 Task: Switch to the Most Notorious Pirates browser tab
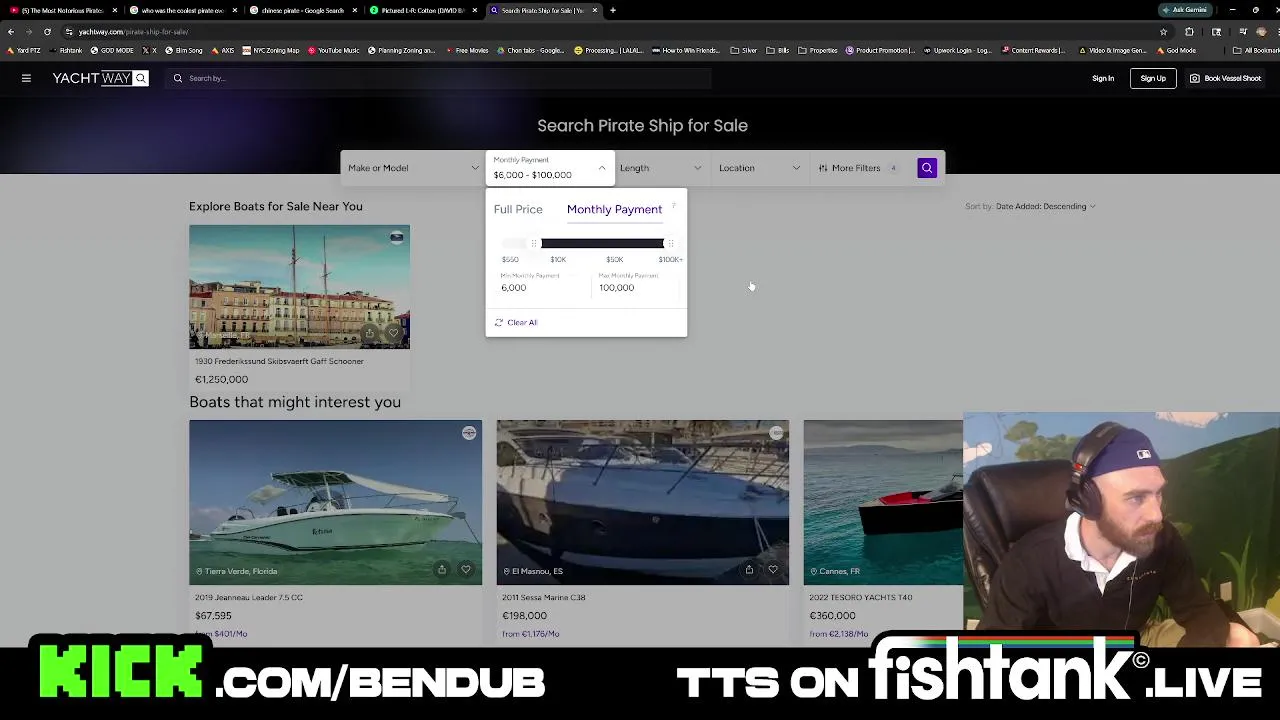point(62,10)
